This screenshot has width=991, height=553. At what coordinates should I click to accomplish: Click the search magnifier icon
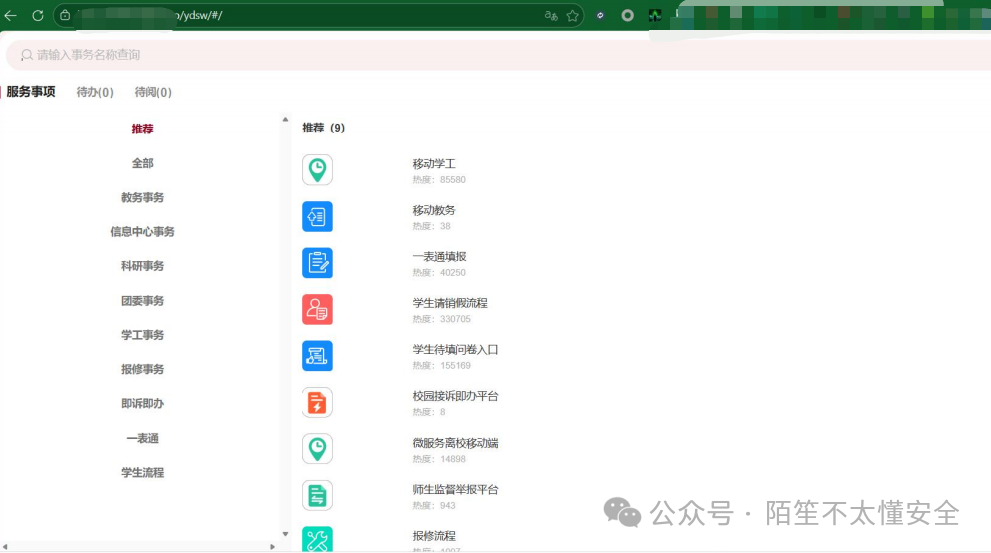point(27,55)
